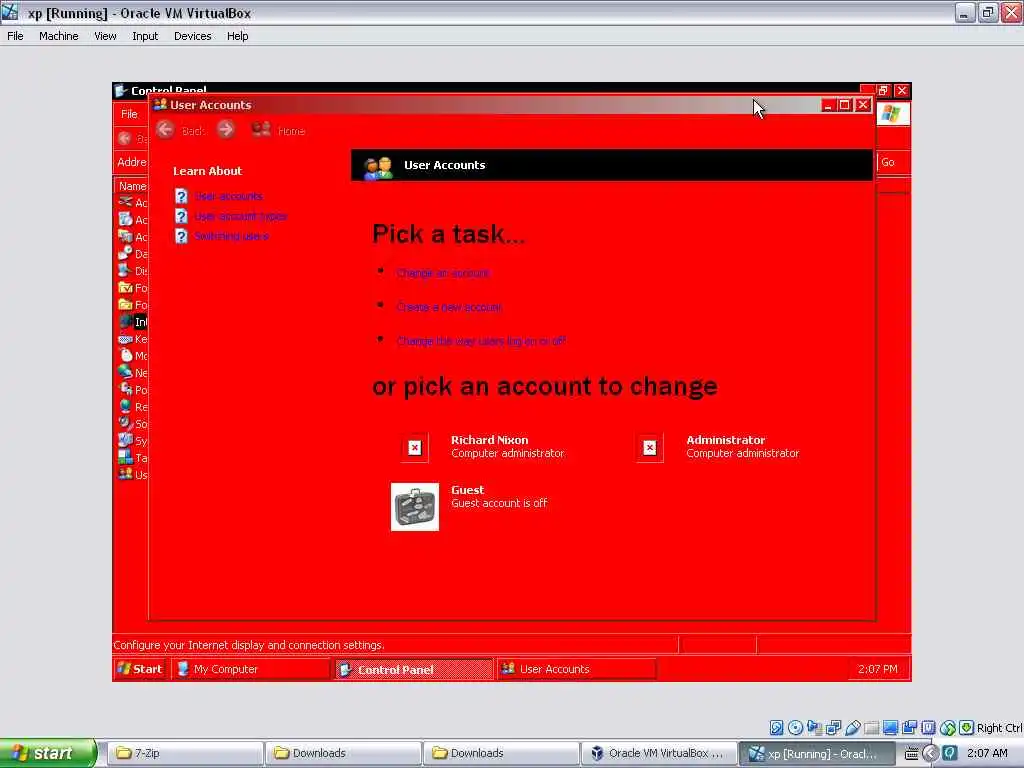Open VirtualBox Input menu
The height and width of the screenshot is (768, 1024).
(145, 36)
